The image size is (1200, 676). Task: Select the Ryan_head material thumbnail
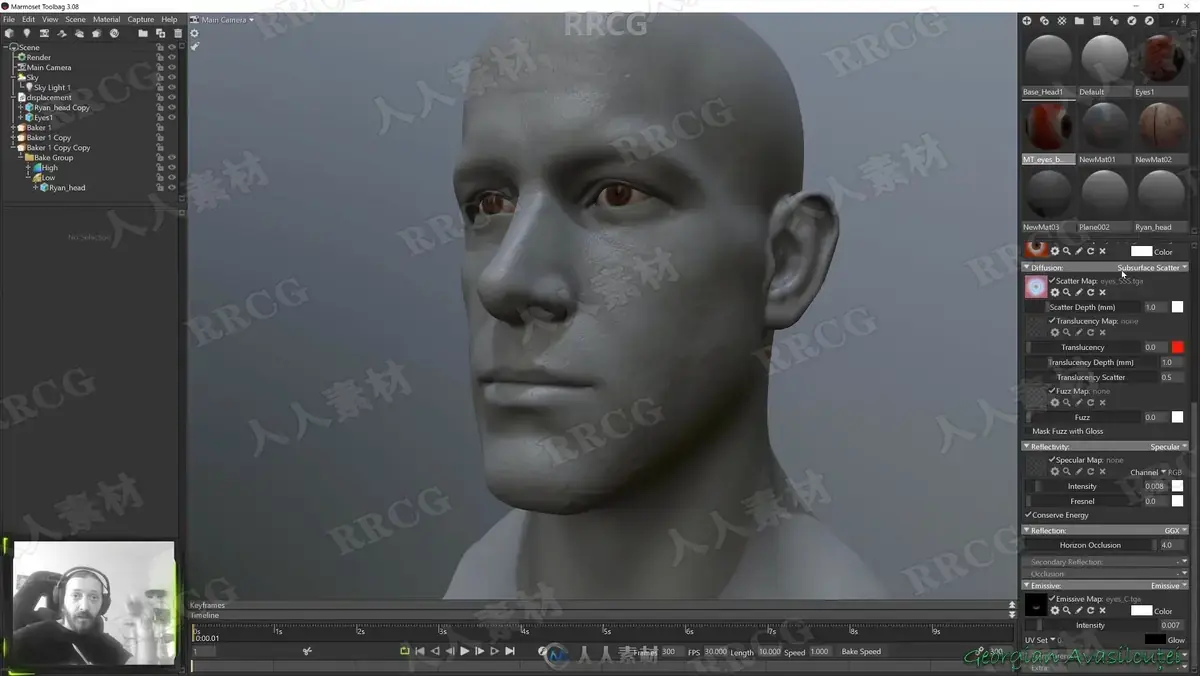point(1161,194)
